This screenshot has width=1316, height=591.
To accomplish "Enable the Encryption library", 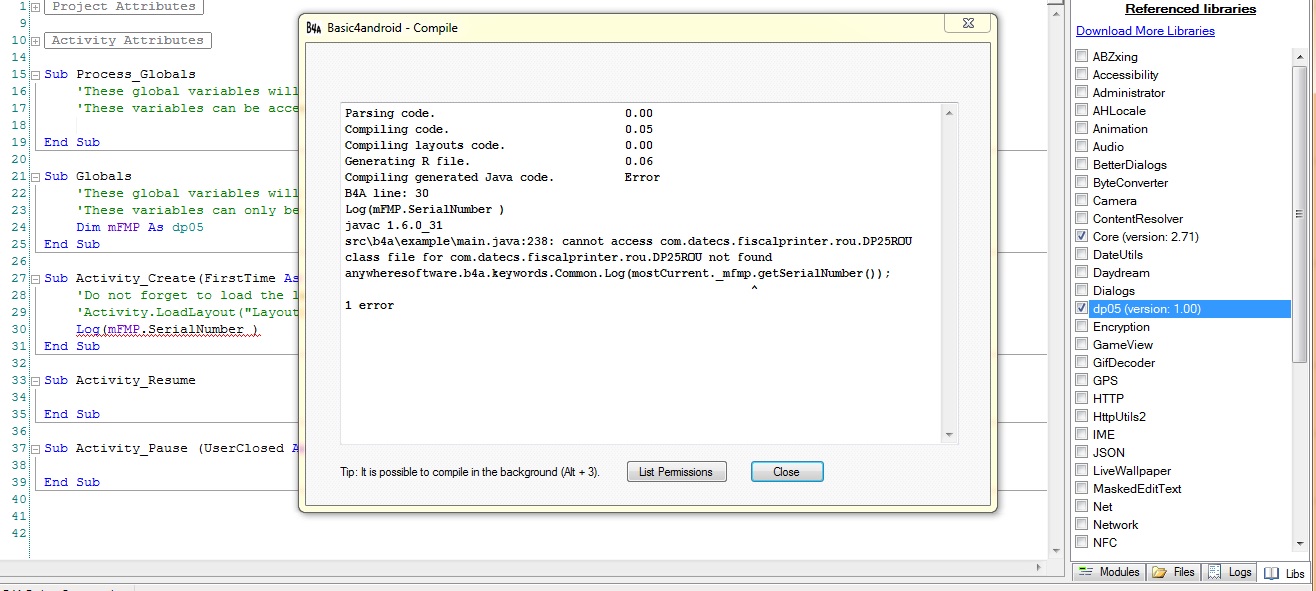I will click(1082, 327).
